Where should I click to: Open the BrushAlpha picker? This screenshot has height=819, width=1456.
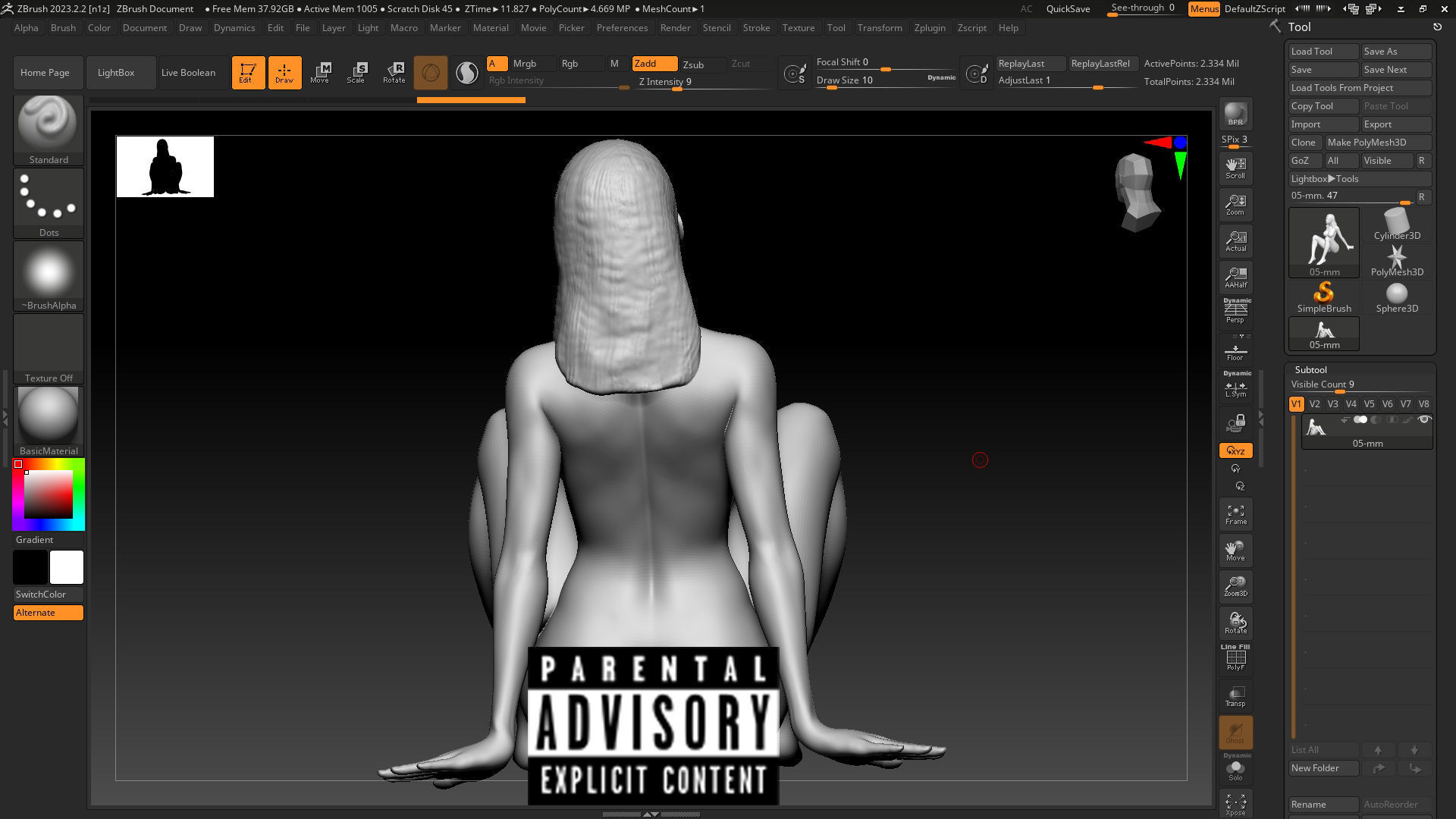pos(49,276)
